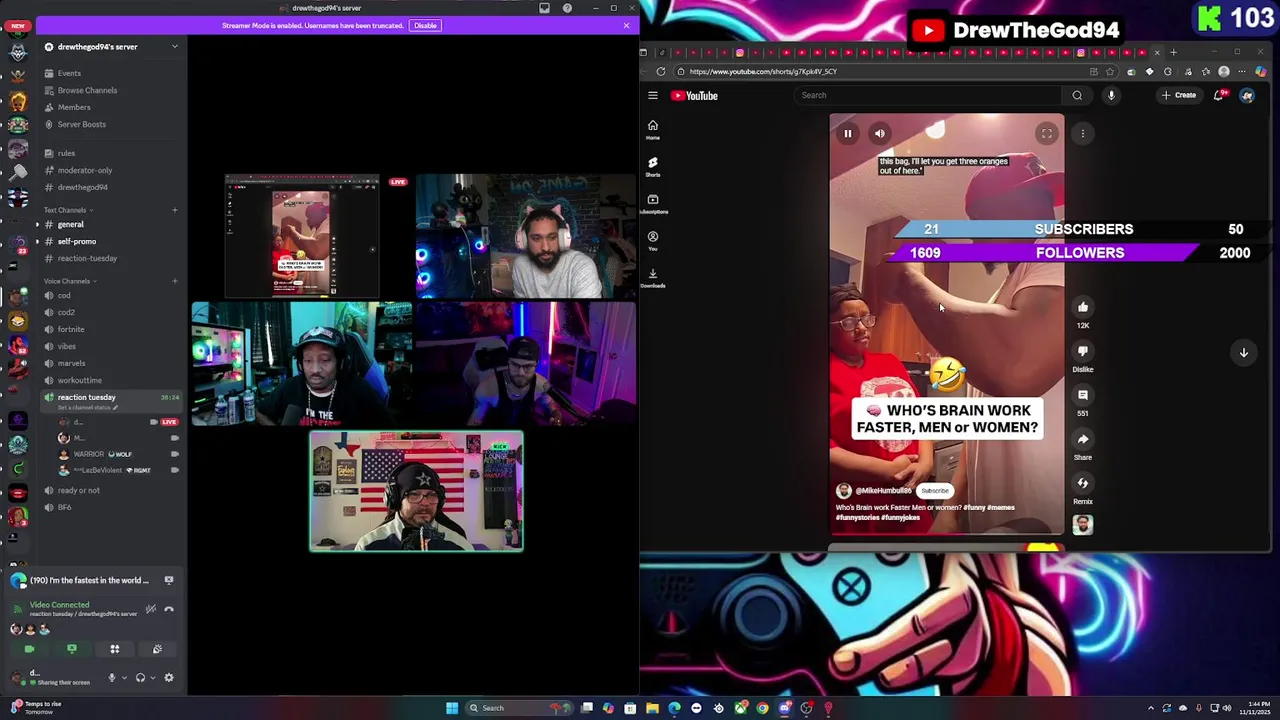Open the comments icon showing 551
1280x720 pixels.
[x=1083, y=396]
